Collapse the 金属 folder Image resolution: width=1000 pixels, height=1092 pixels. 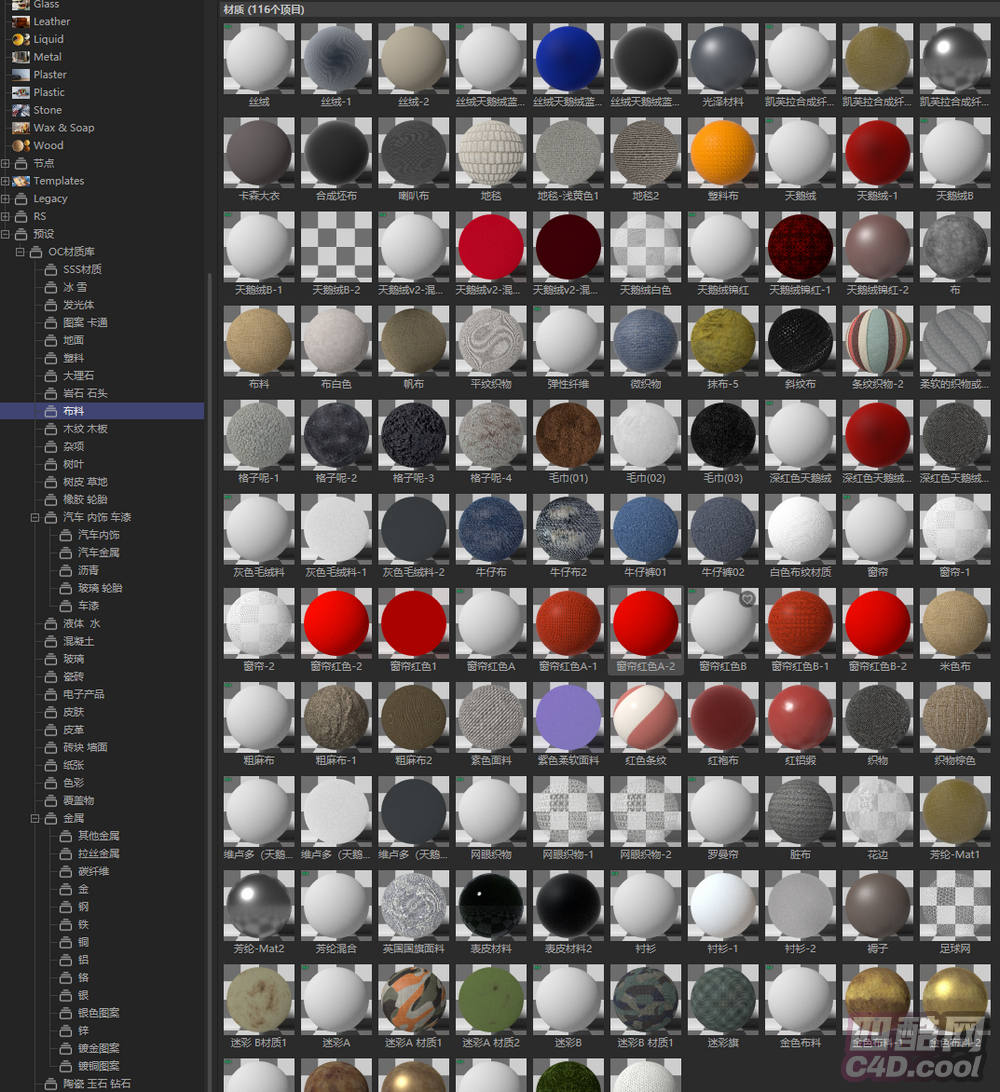[36, 818]
